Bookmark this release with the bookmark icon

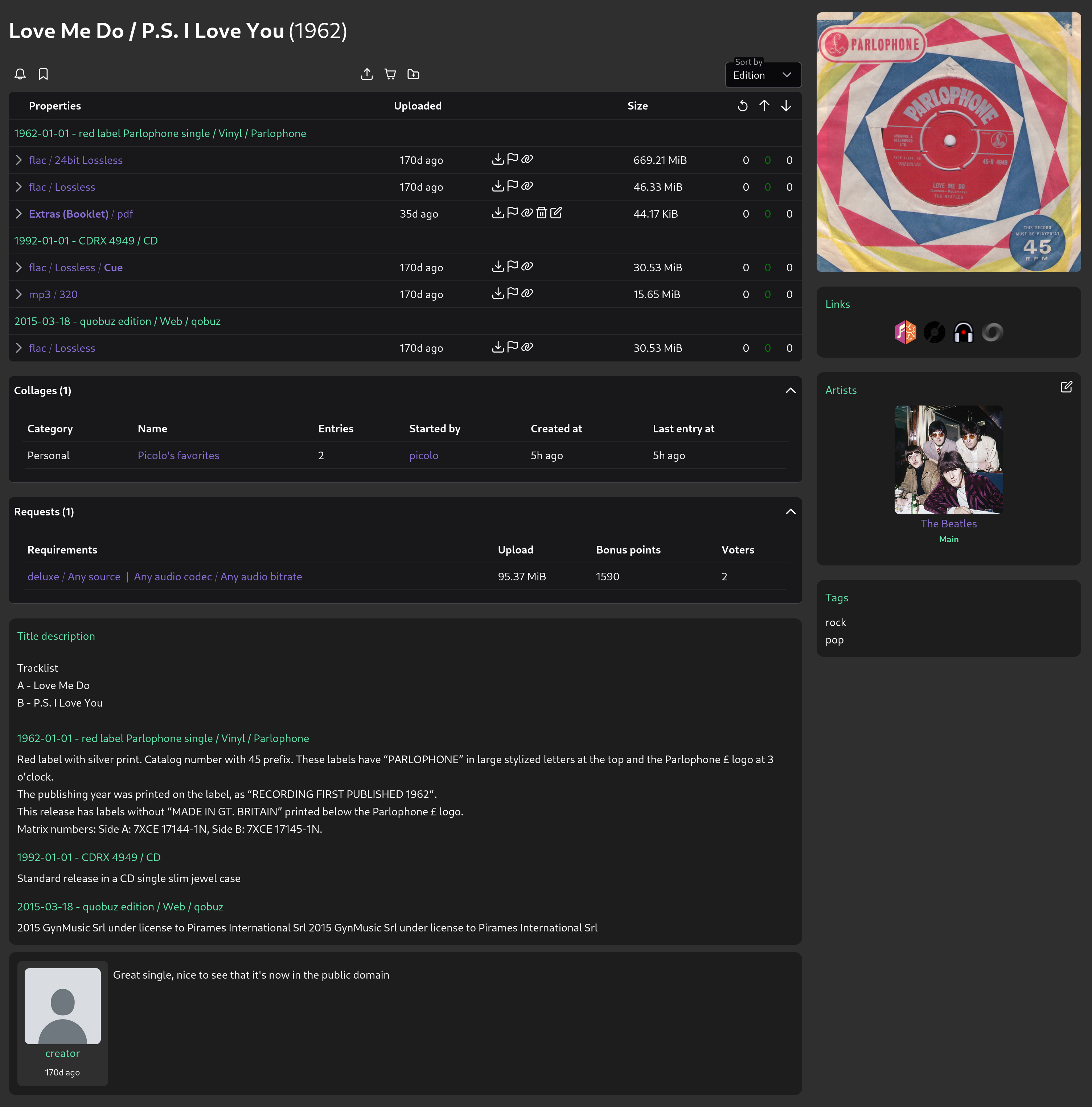click(x=43, y=74)
